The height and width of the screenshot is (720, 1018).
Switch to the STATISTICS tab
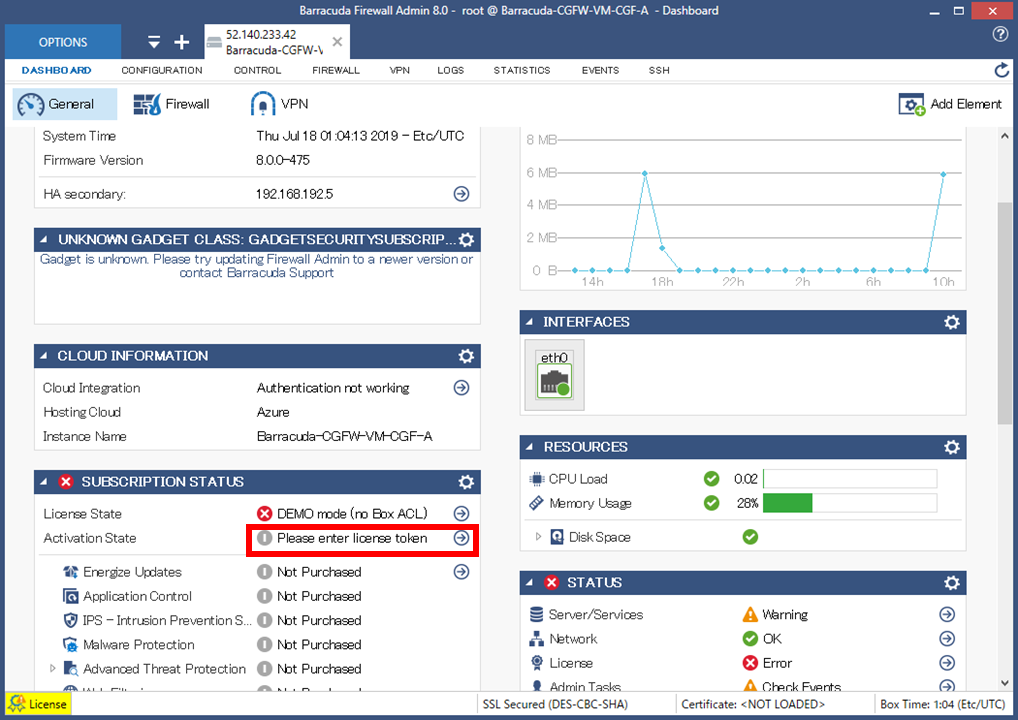(522, 70)
